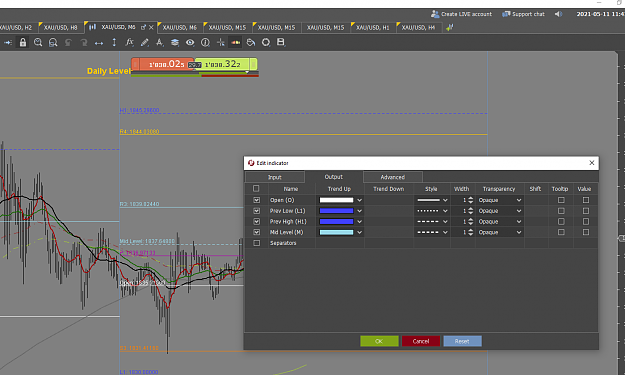Uncheck the Open (D) output checkbox

pos(256,200)
